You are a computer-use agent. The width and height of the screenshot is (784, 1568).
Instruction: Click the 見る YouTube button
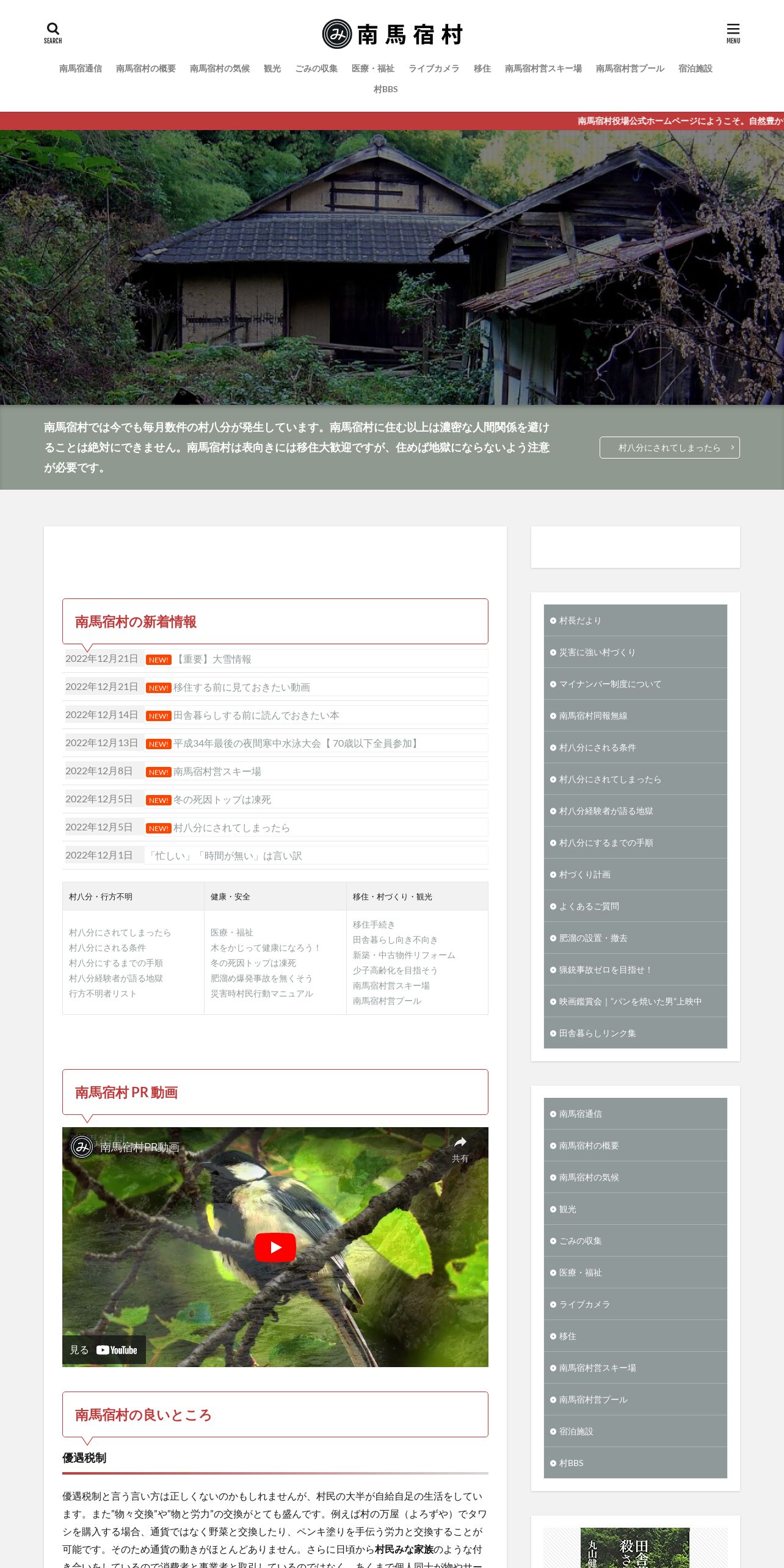[x=104, y=1349]
